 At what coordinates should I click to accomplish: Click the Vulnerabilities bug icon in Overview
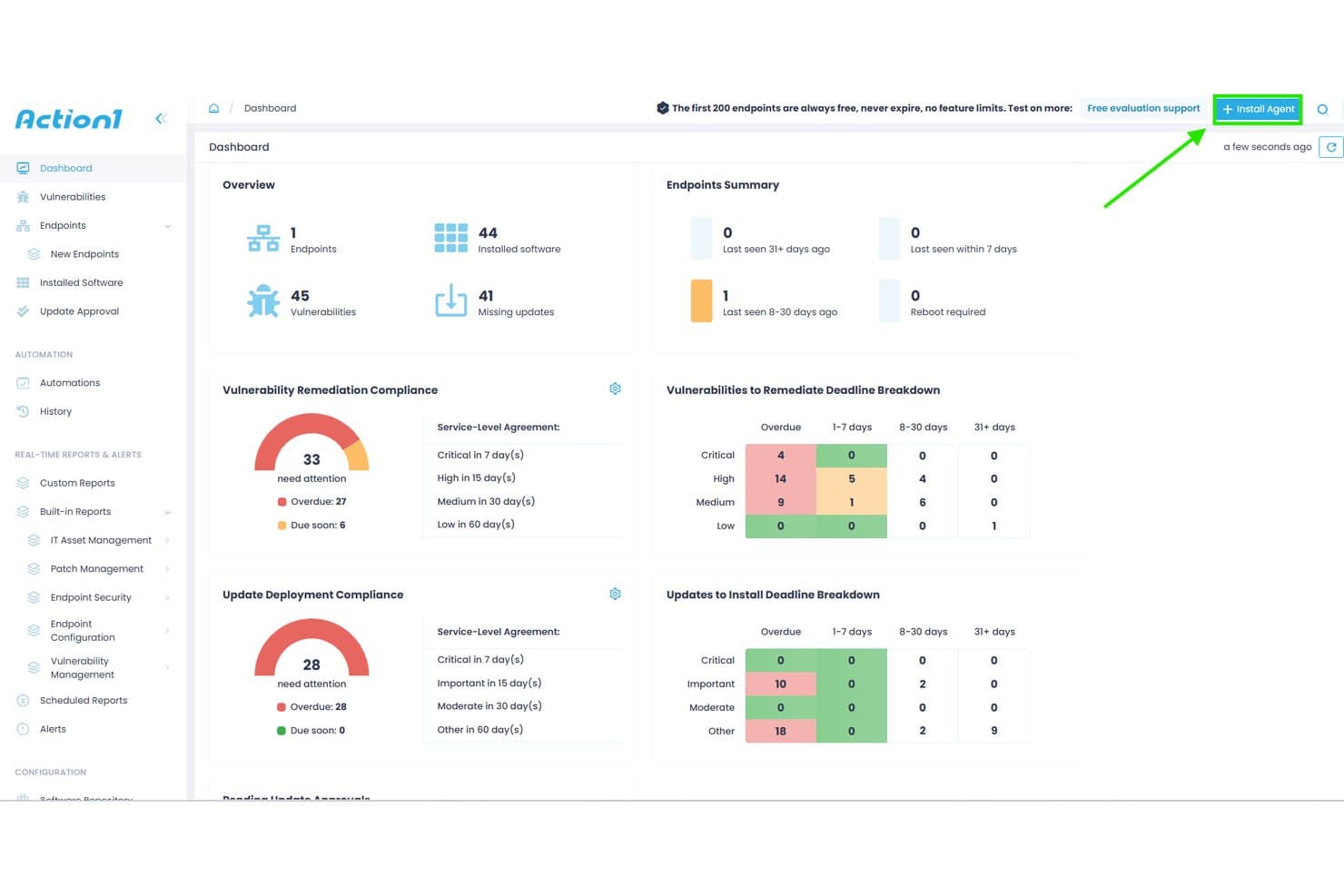click(x=263, y=301)
